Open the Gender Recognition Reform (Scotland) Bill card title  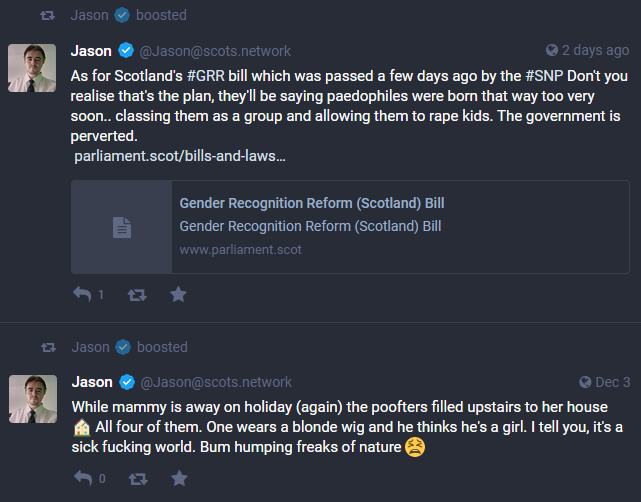[x=311, y=203]
